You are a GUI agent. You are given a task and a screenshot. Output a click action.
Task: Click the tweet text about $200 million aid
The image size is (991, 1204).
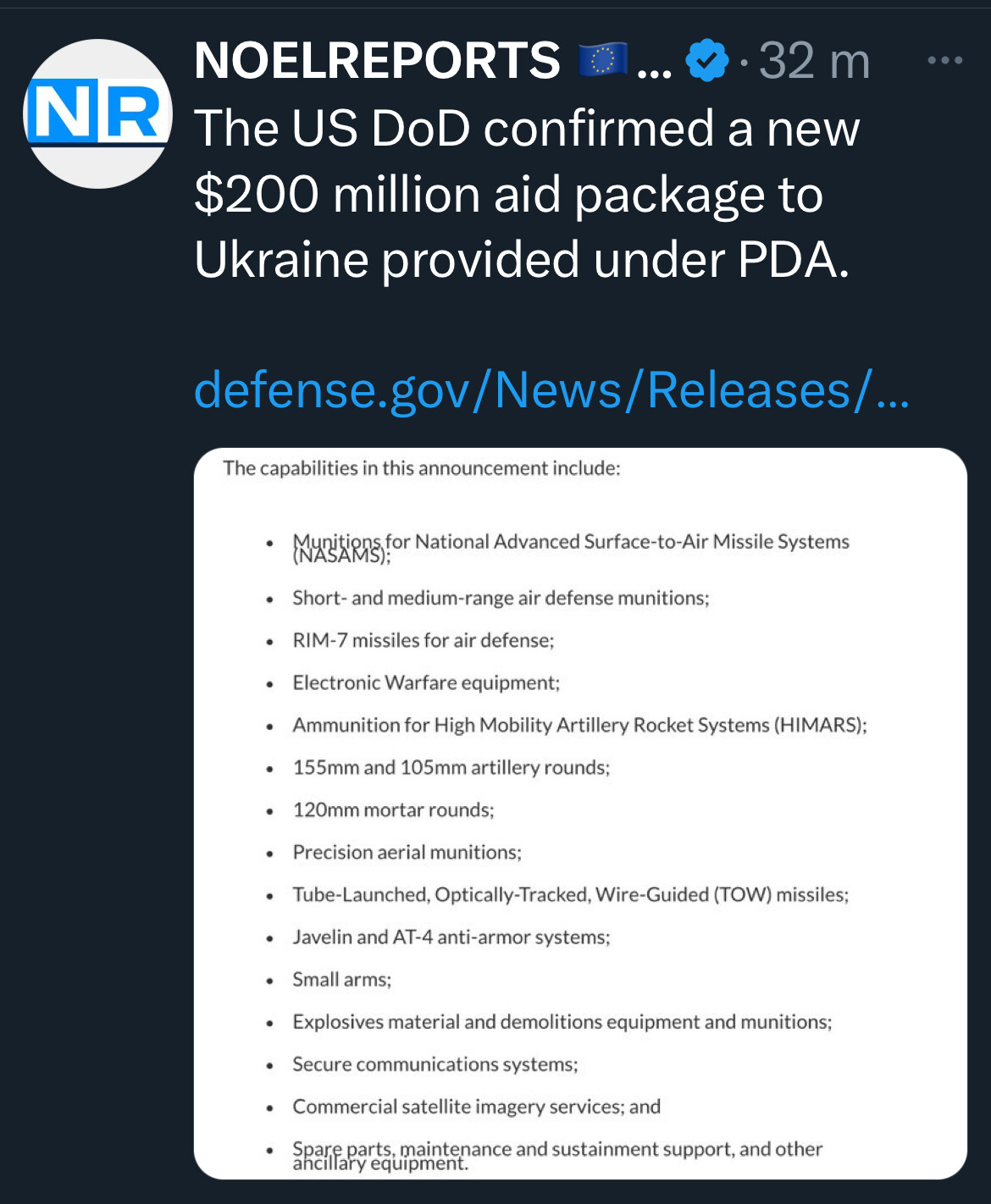[x=525, y=194]
